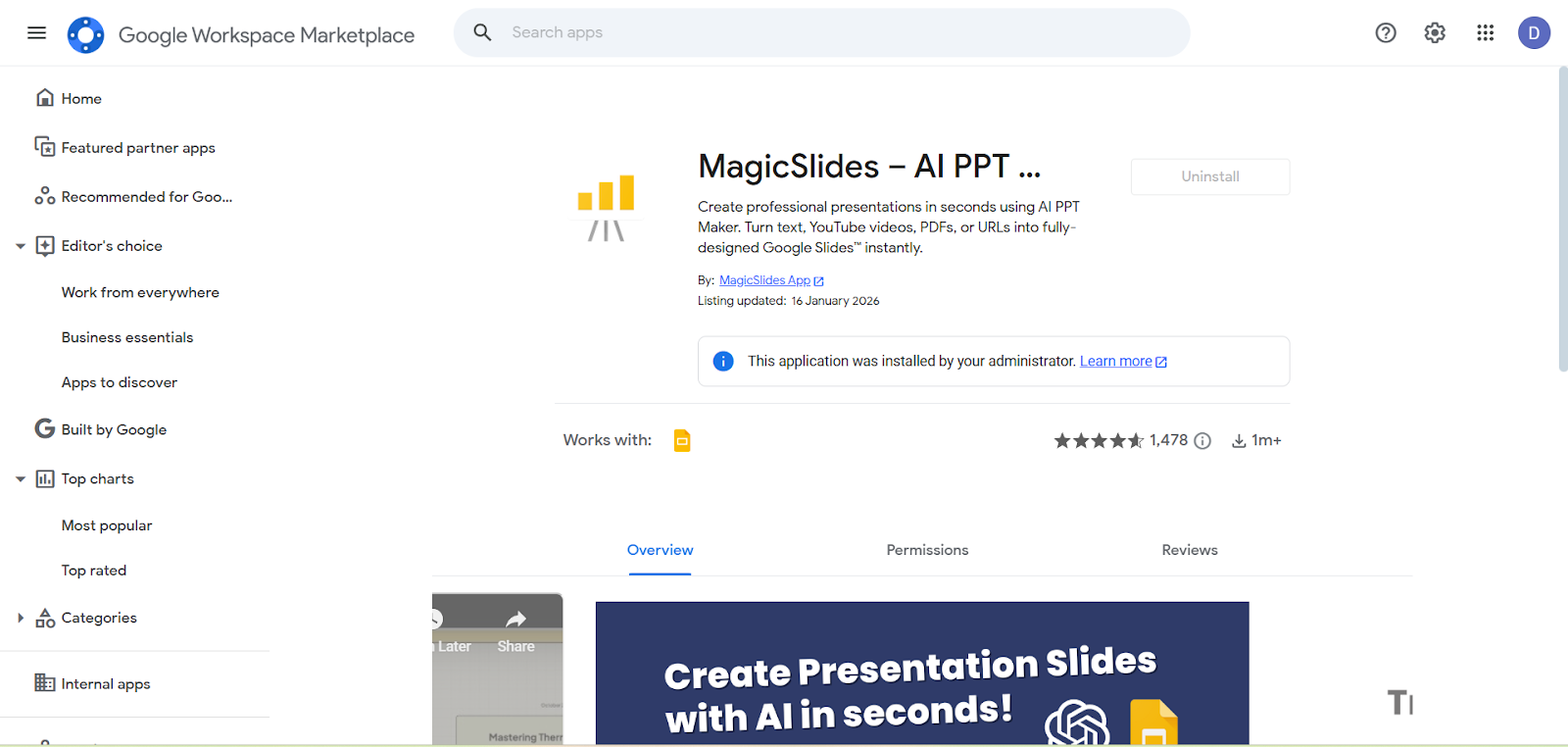Click the Categories shapes icon
The height and width of the screenshot is (747, 1568).
coord(44,618)
